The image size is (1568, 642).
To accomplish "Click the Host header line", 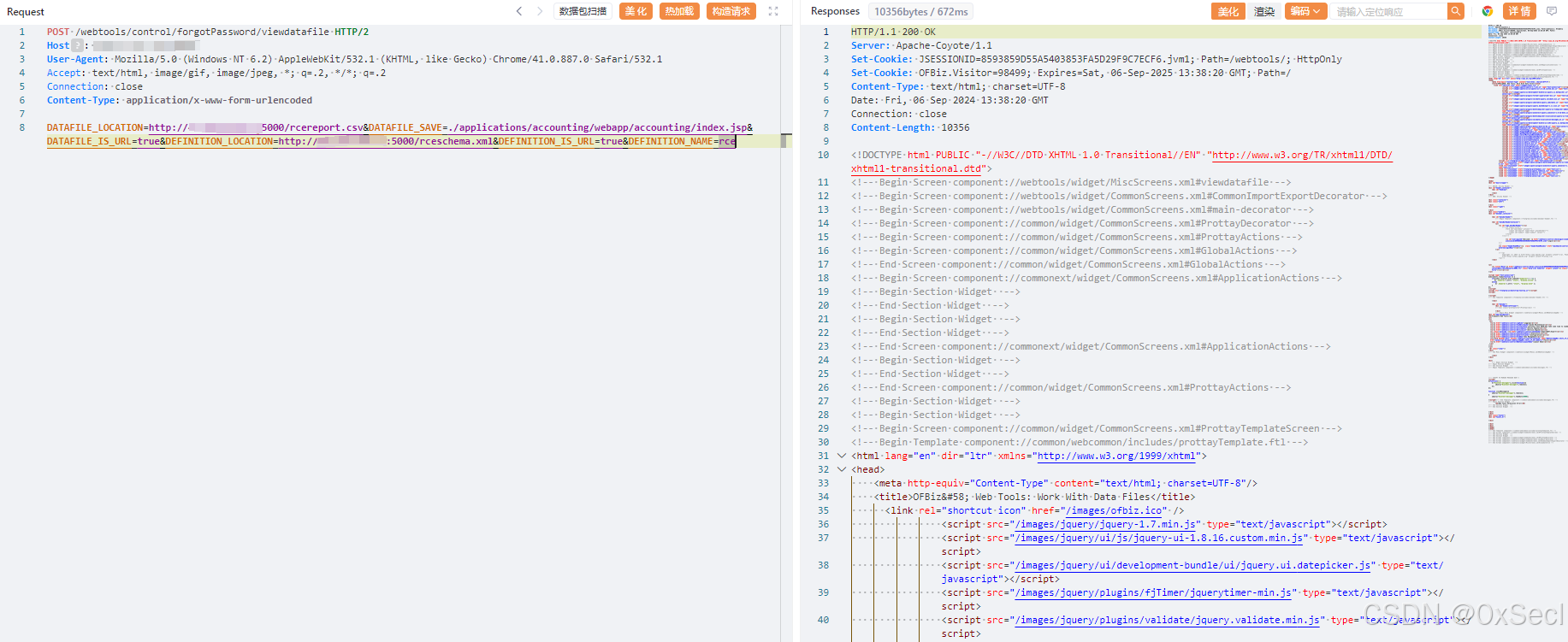I will [x=123, y=45].
